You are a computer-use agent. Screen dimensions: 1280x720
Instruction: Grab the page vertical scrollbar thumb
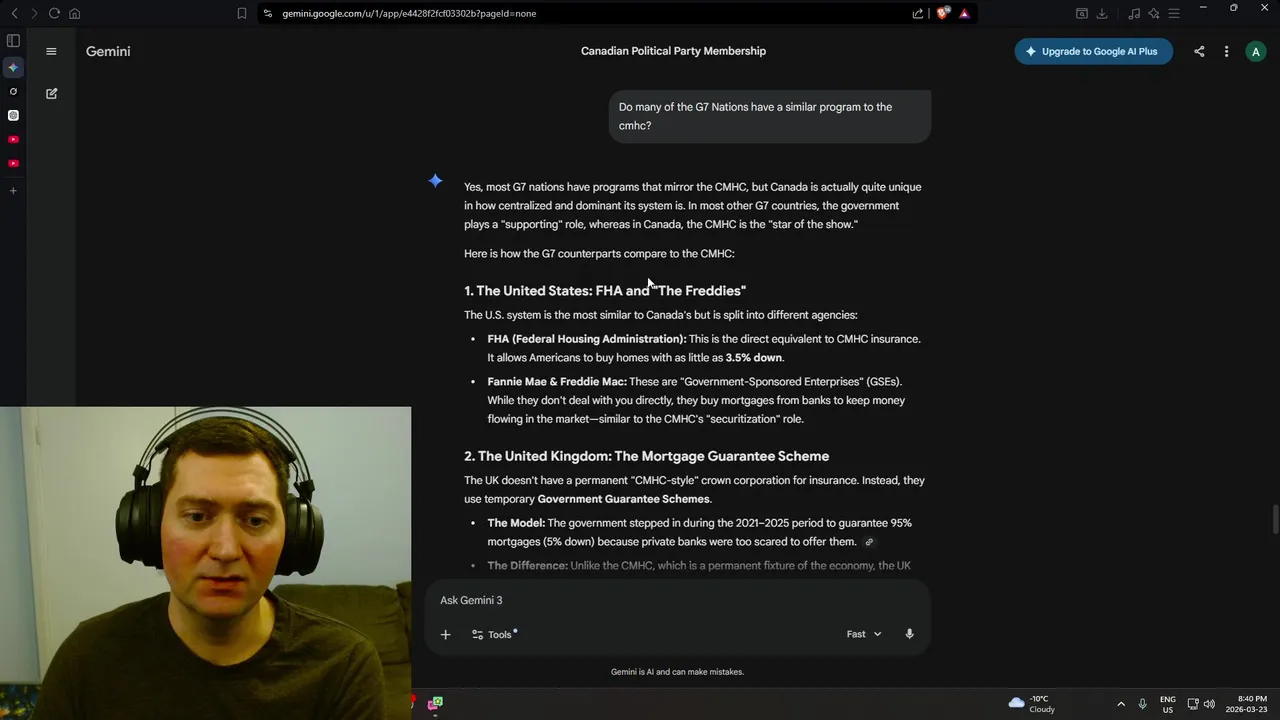(x=1274, y=520)
